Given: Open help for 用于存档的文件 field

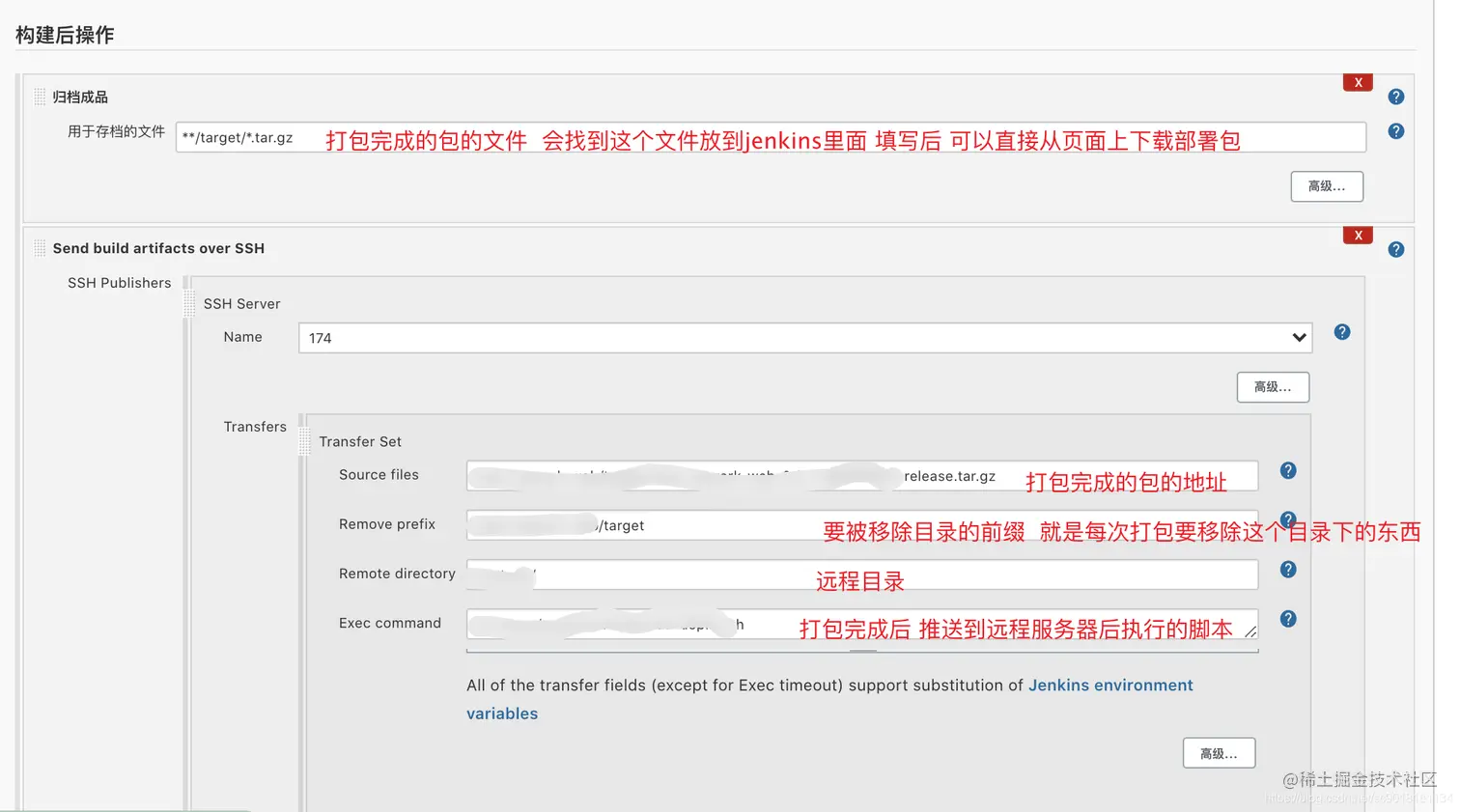Looking at the screenshot, I should coord(1395,131).
